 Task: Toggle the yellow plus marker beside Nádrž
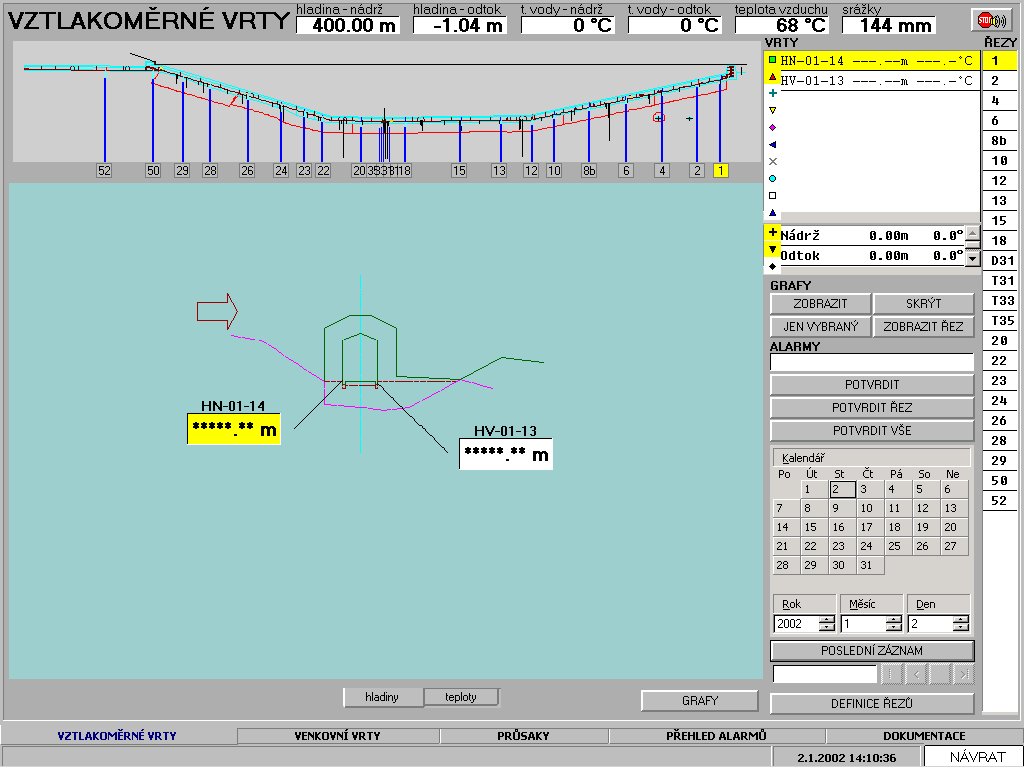click(772, 233)
